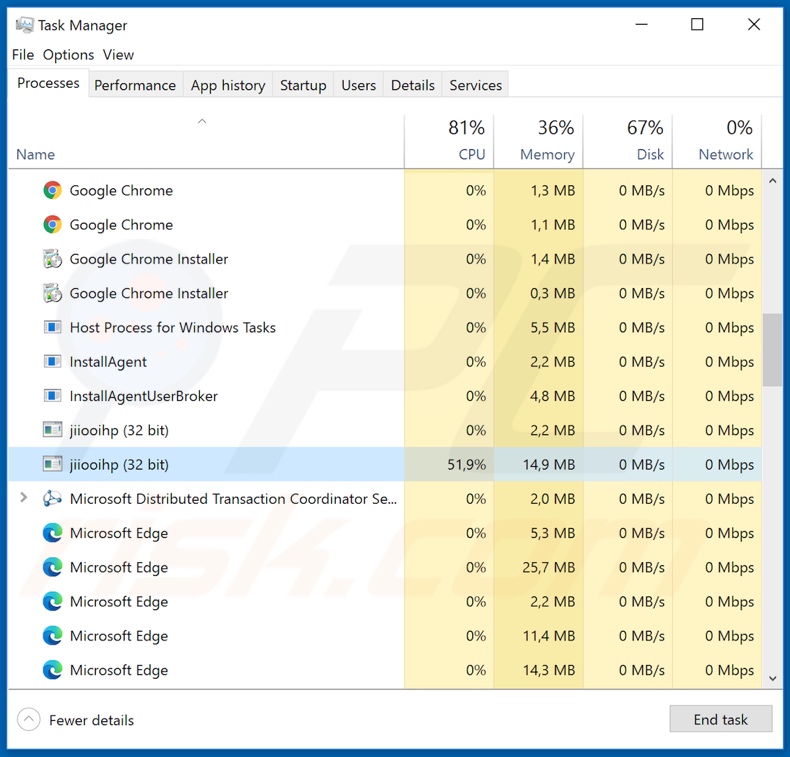Image resolution: width=790 pixels, height=757 pixels.
Task: Click the jiiooihp icon in the 51,9% CPU row
Action: coord(52,464)
